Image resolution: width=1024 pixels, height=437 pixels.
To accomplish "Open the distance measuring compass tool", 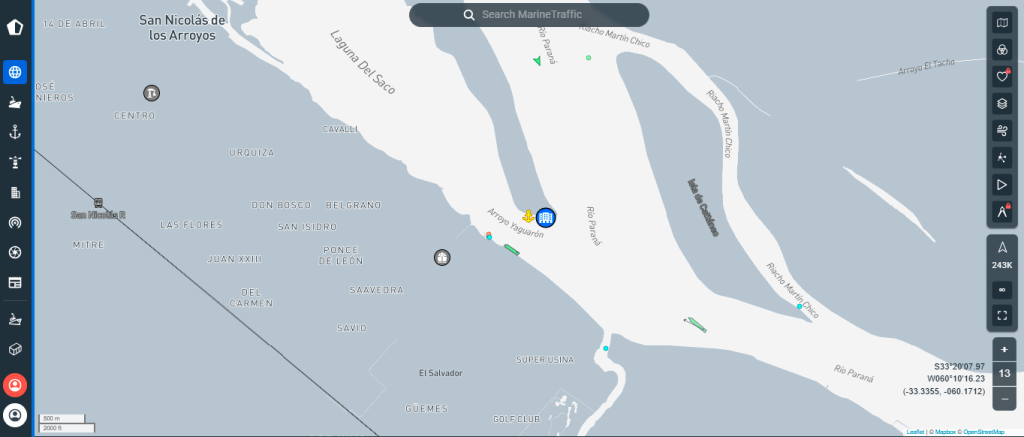I will (x=1002, y=212).
